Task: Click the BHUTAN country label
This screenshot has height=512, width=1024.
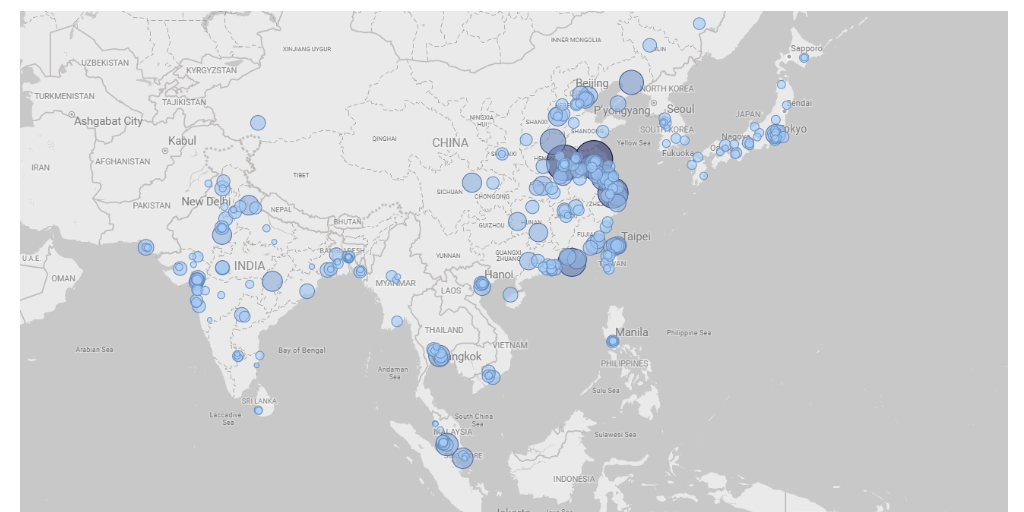Action: [x=347, y=222]
